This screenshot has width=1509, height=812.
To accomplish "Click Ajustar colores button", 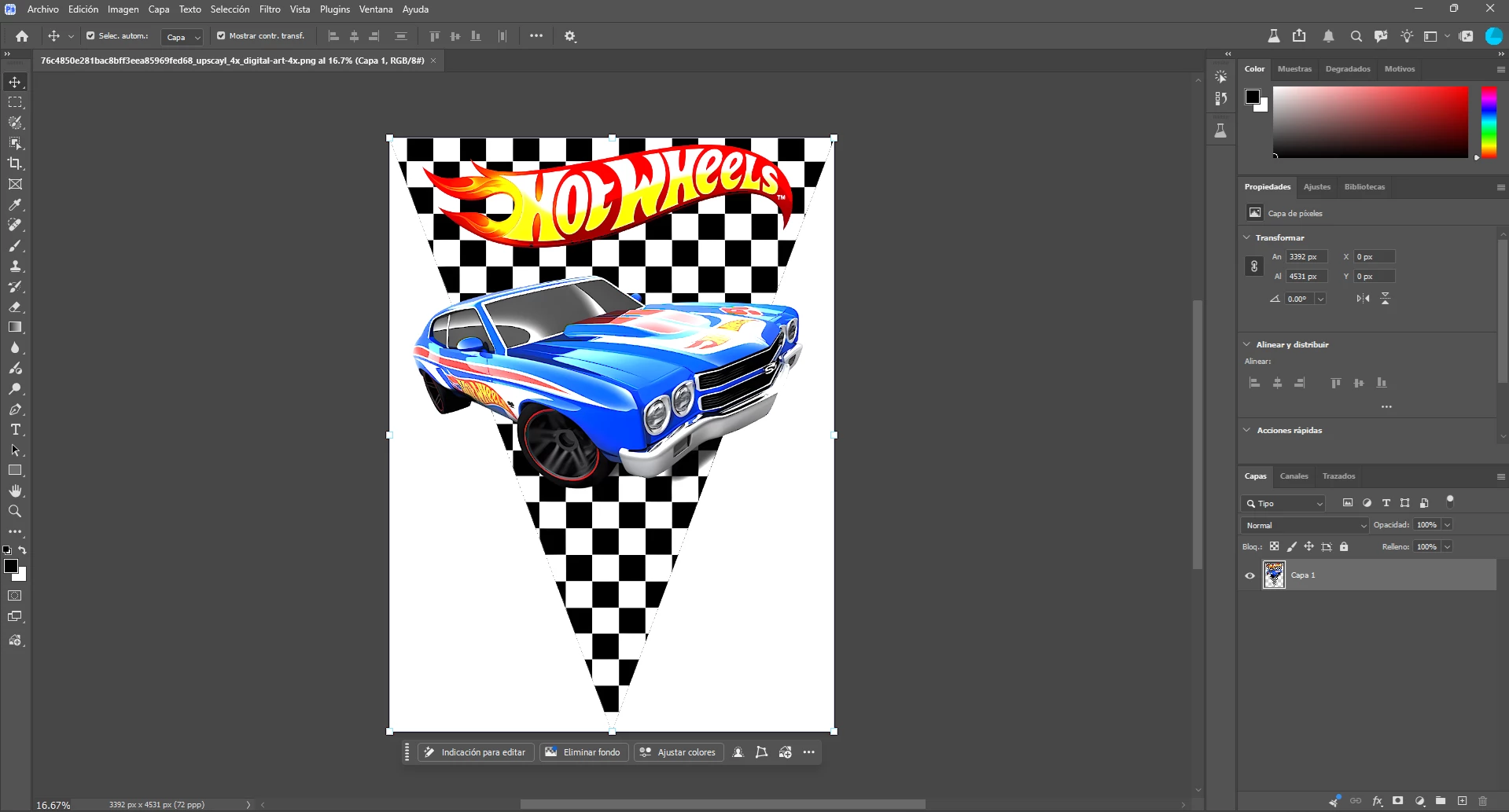I will pyautogui.click(x=679, y=752).
